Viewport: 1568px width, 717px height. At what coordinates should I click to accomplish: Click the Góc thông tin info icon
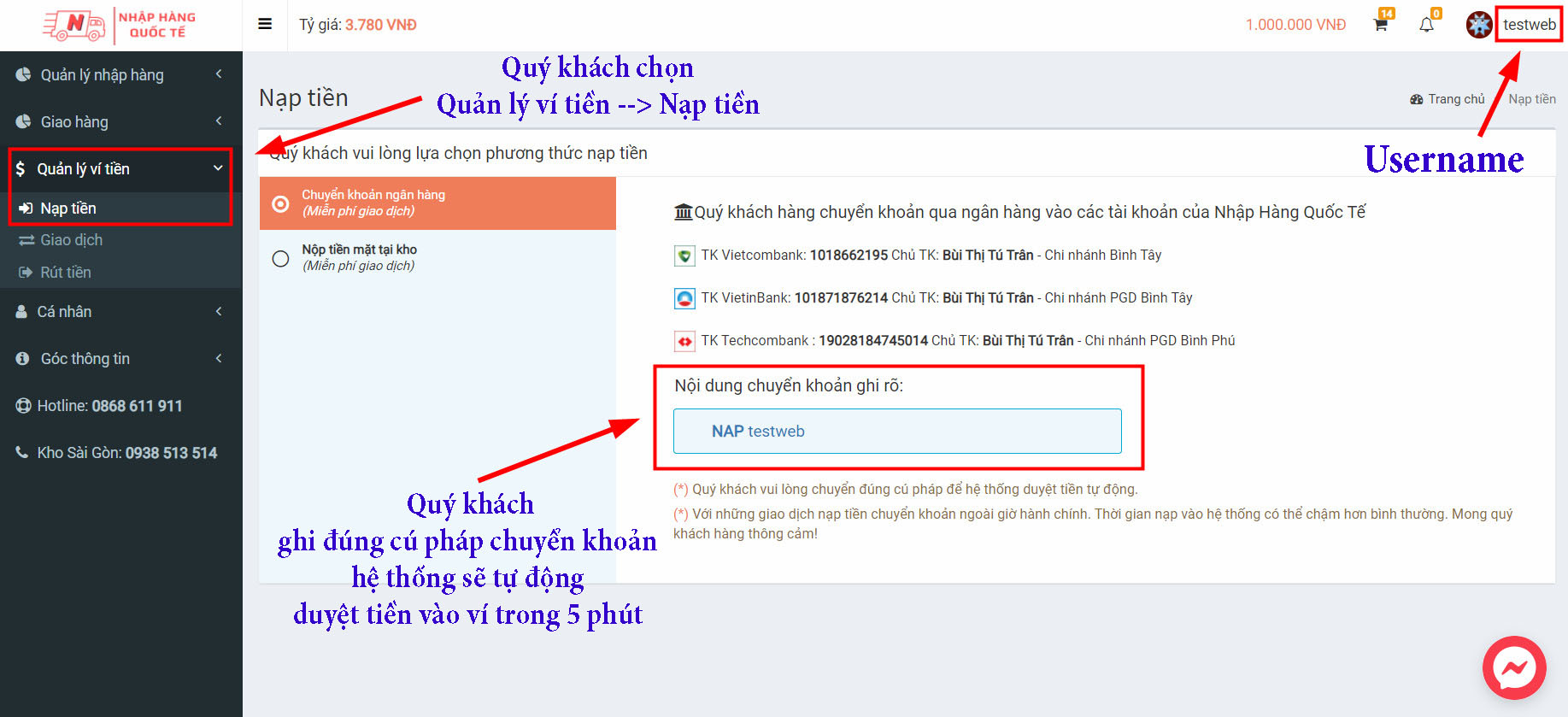[x=23, y=358]
